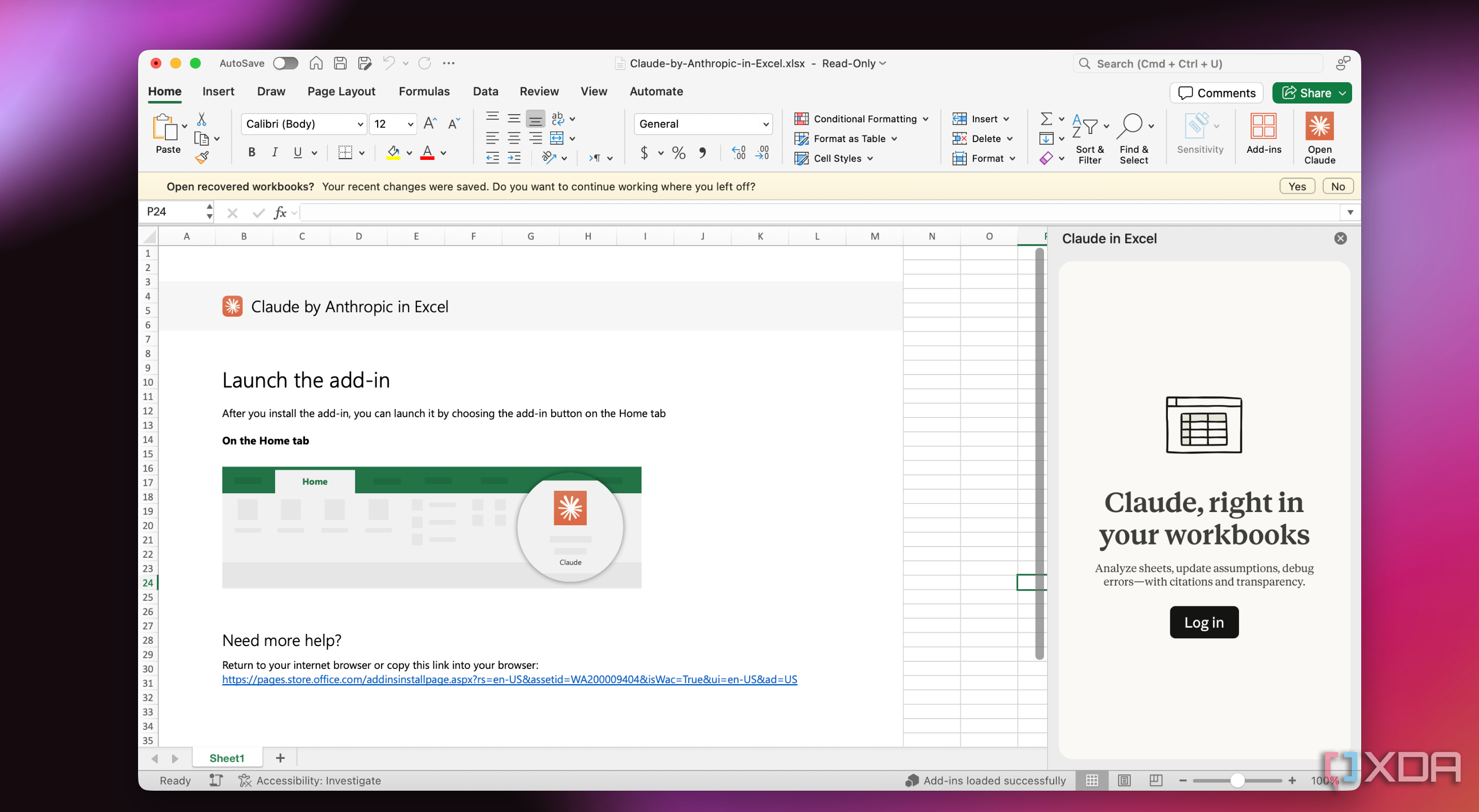1479x812 pixels.
Task: Click the Save icon in title bar
Action: (341, 63)
